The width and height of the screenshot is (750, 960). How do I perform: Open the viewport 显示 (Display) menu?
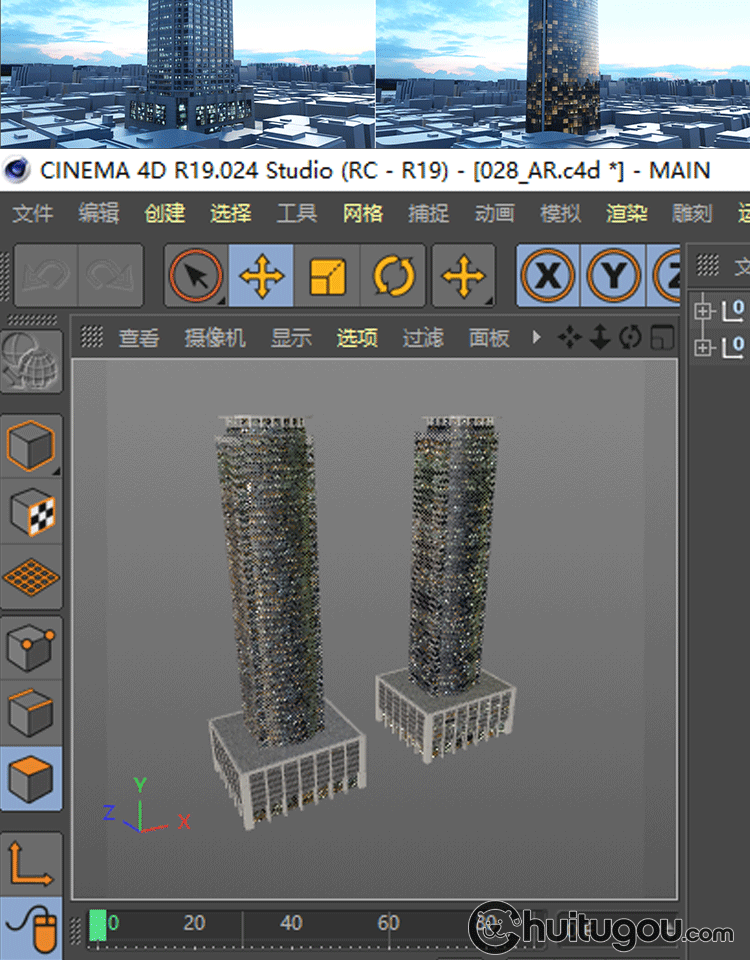coord(291,338)
